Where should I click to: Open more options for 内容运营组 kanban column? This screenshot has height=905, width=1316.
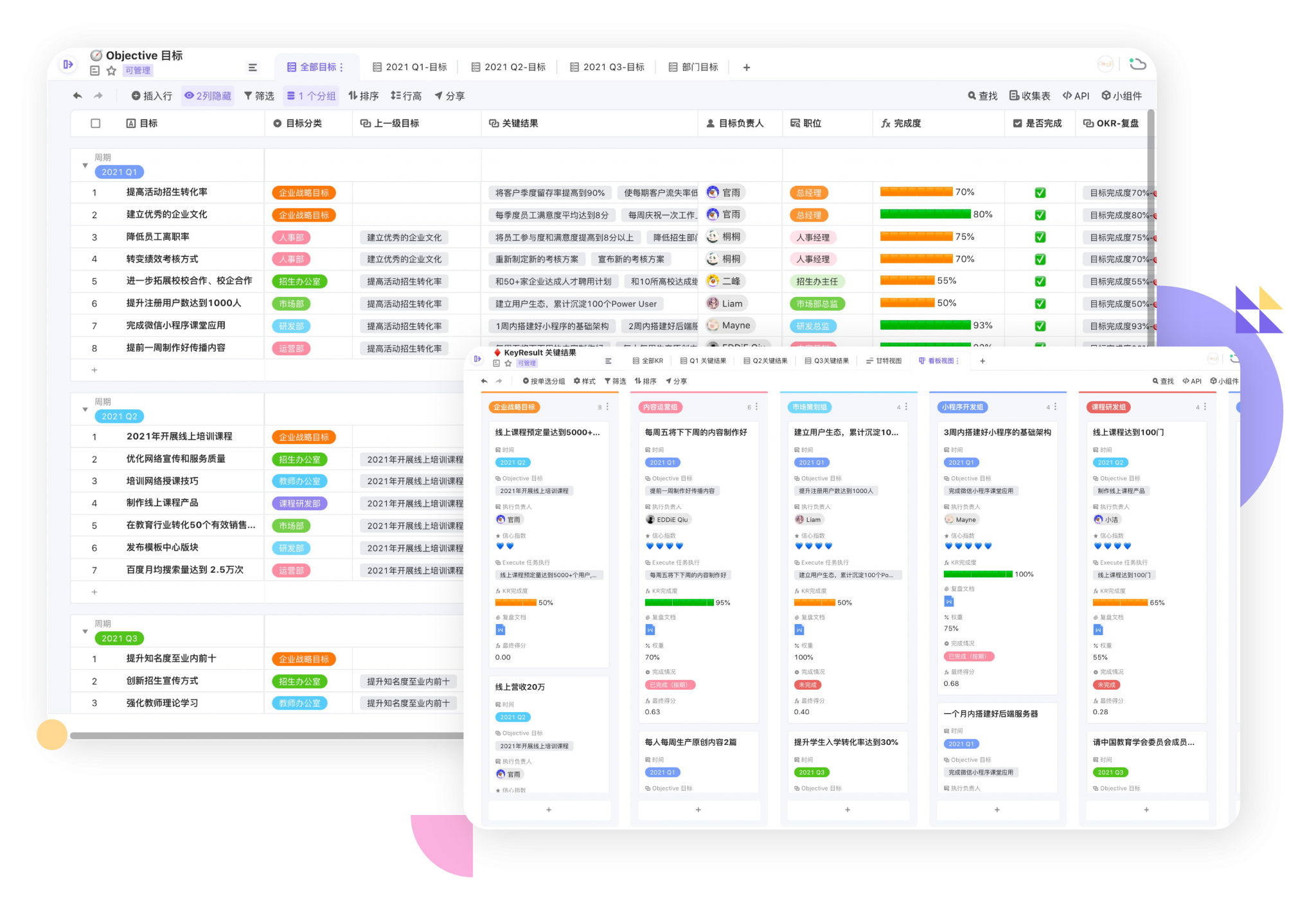click(x=756, y=407)
